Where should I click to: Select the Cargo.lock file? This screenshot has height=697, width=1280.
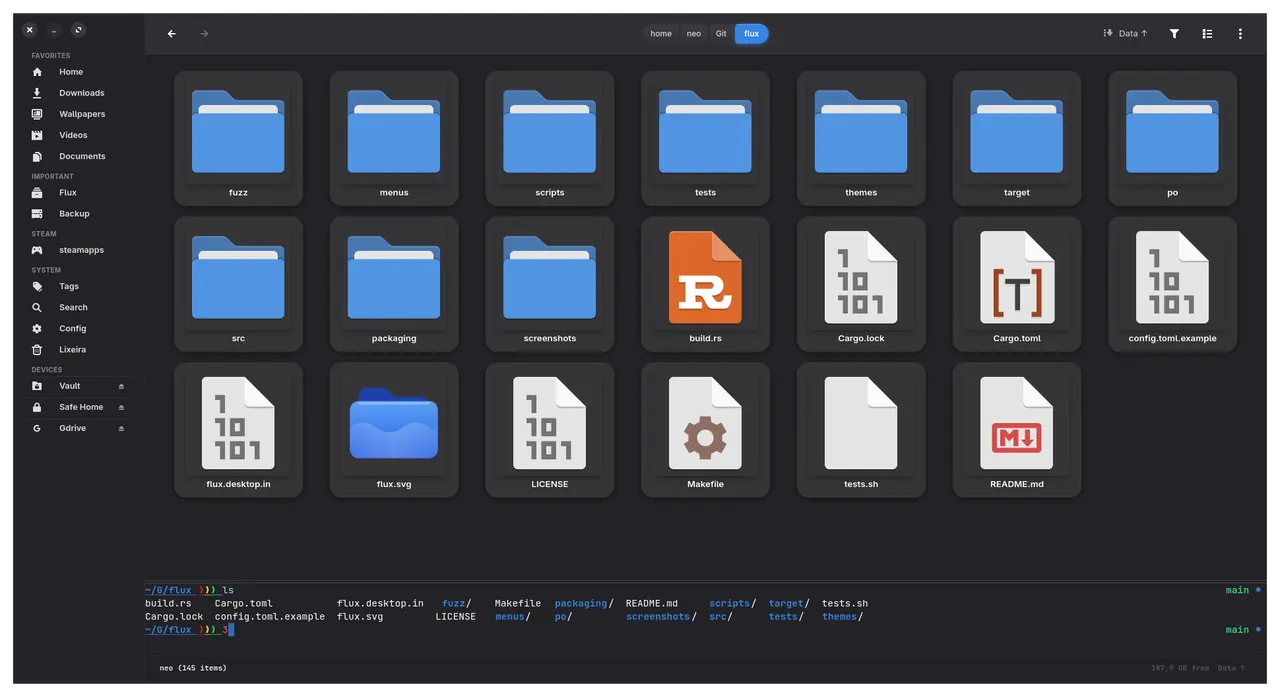pos(861,284)
